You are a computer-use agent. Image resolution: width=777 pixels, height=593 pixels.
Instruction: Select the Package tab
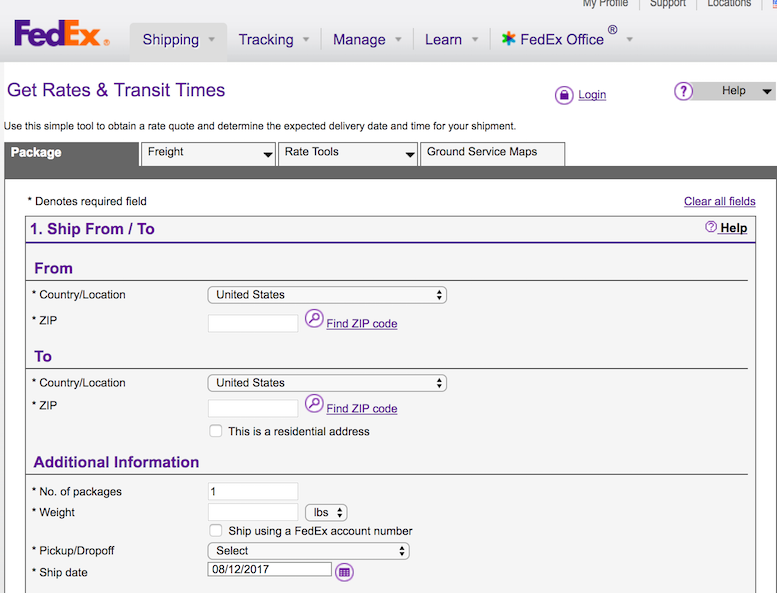click(x=72, y=154)
